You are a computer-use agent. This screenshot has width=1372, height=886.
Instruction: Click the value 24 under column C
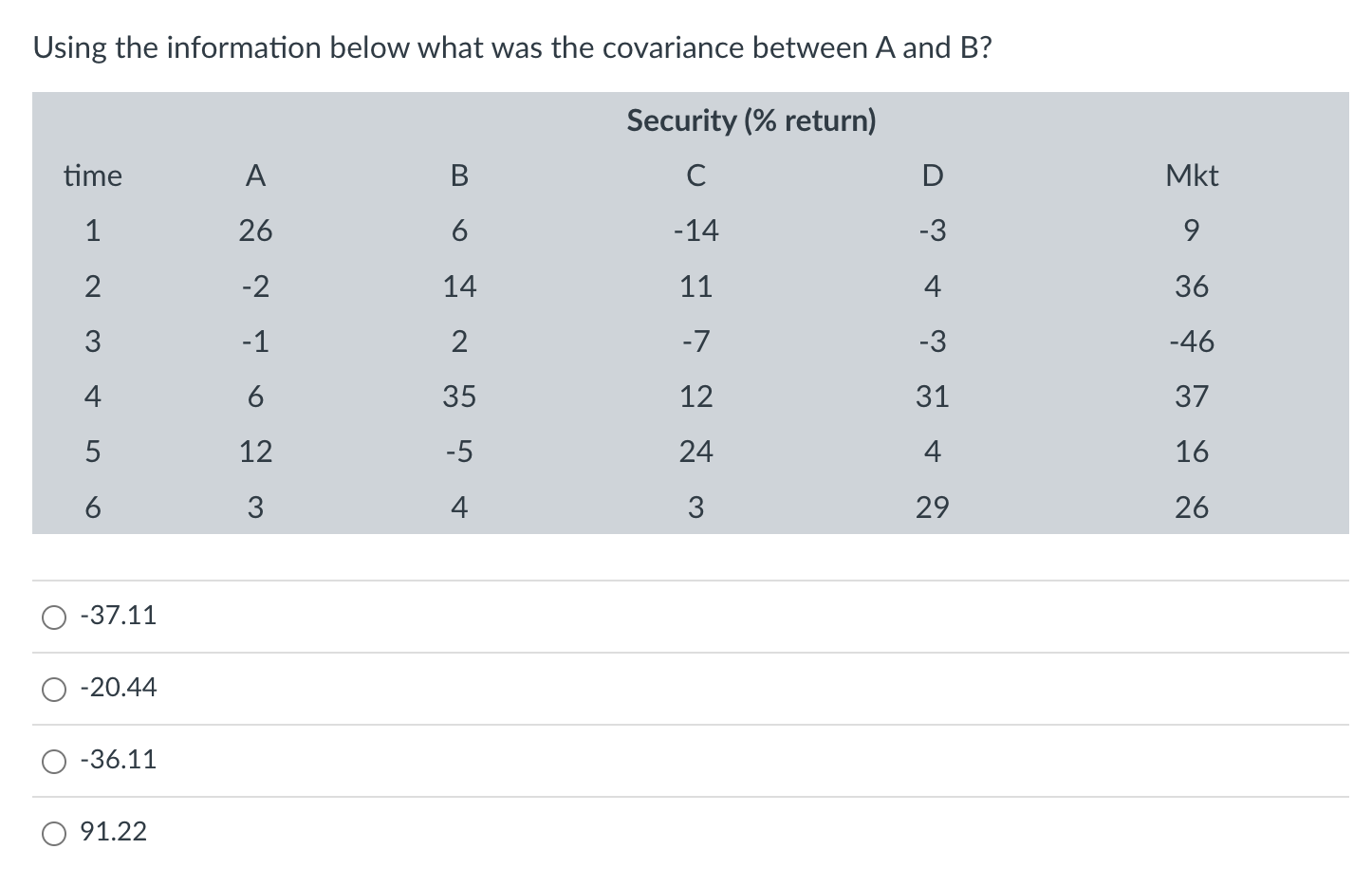coord(697,452)
